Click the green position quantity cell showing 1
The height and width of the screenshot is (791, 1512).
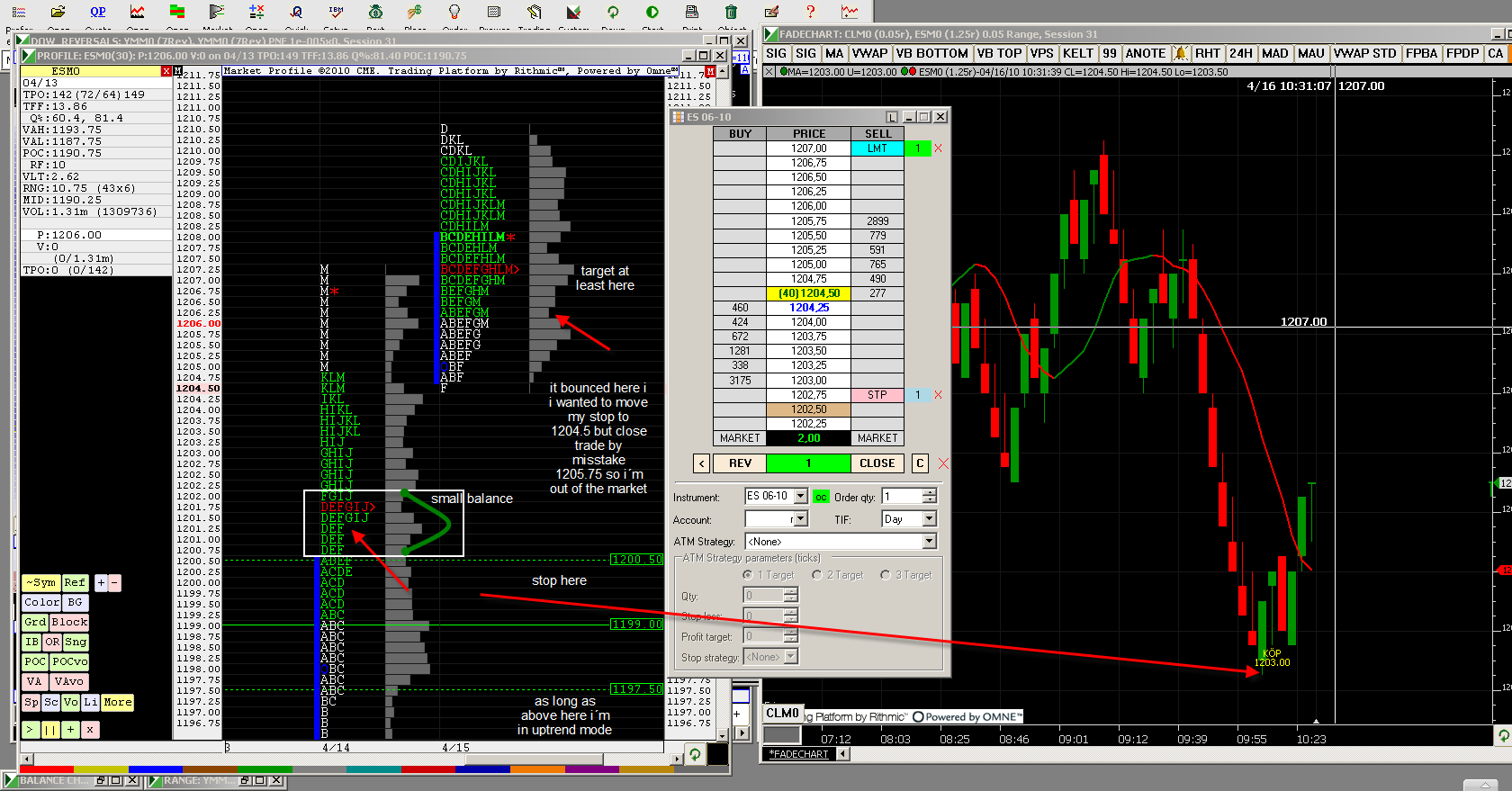pyautogui.click(x=808, y=463)
